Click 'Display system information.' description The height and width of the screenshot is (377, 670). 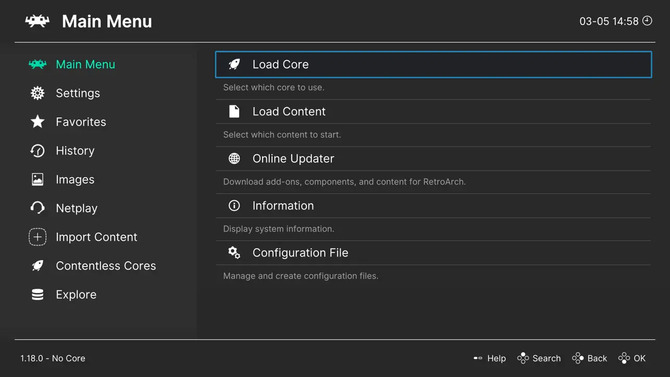279,229
